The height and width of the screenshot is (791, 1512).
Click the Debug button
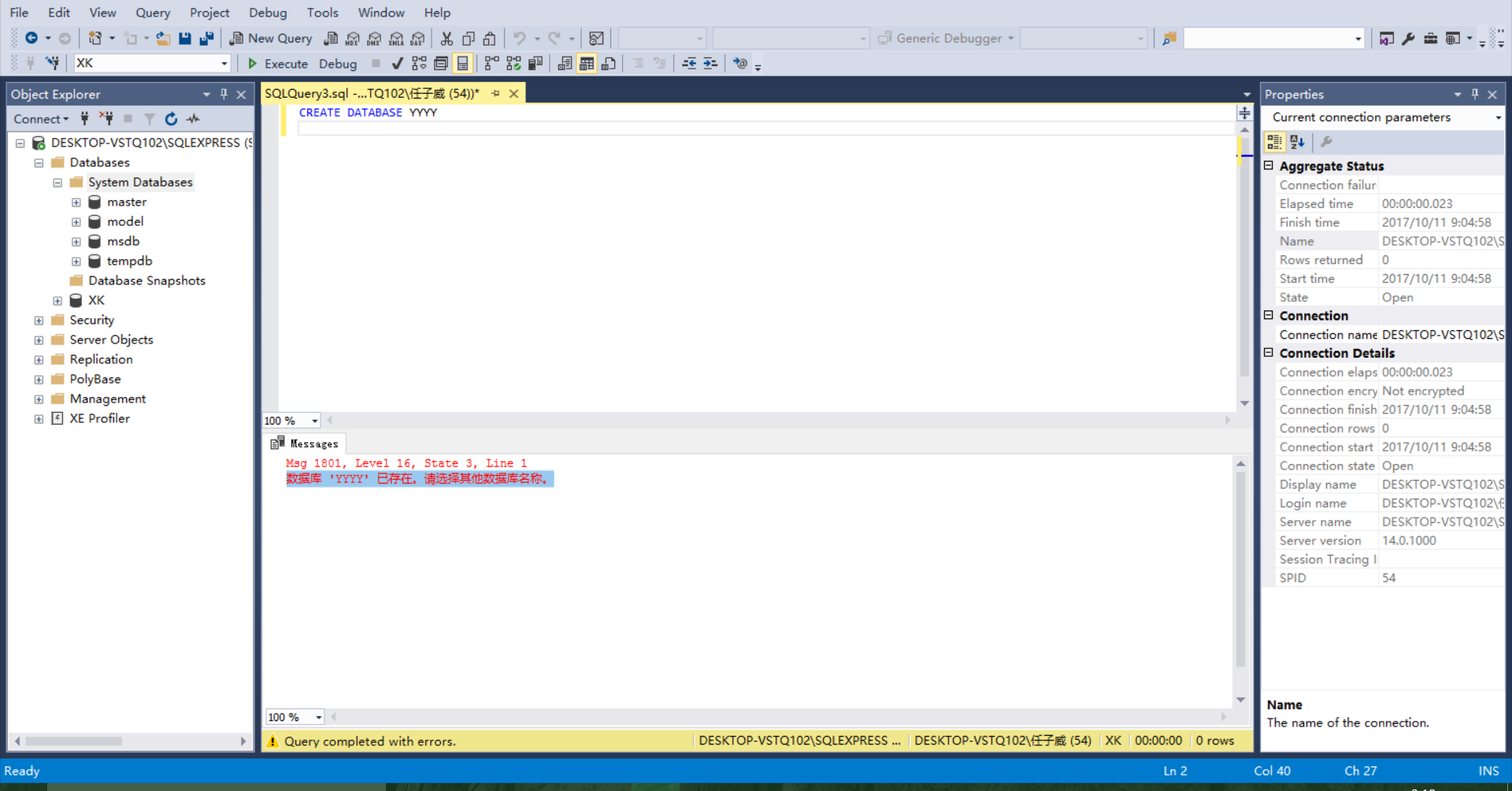tap(338, 63)
